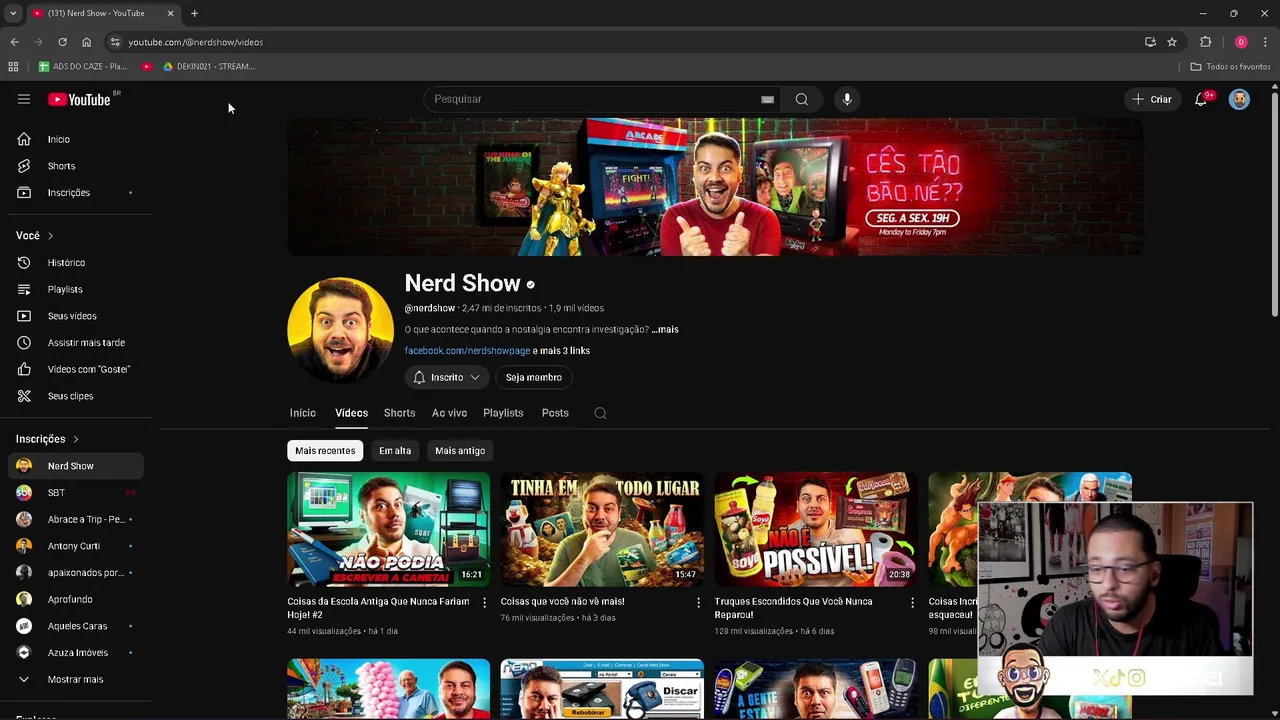Open Todos os favoritos bookmarks folder

click(1230, 66)
